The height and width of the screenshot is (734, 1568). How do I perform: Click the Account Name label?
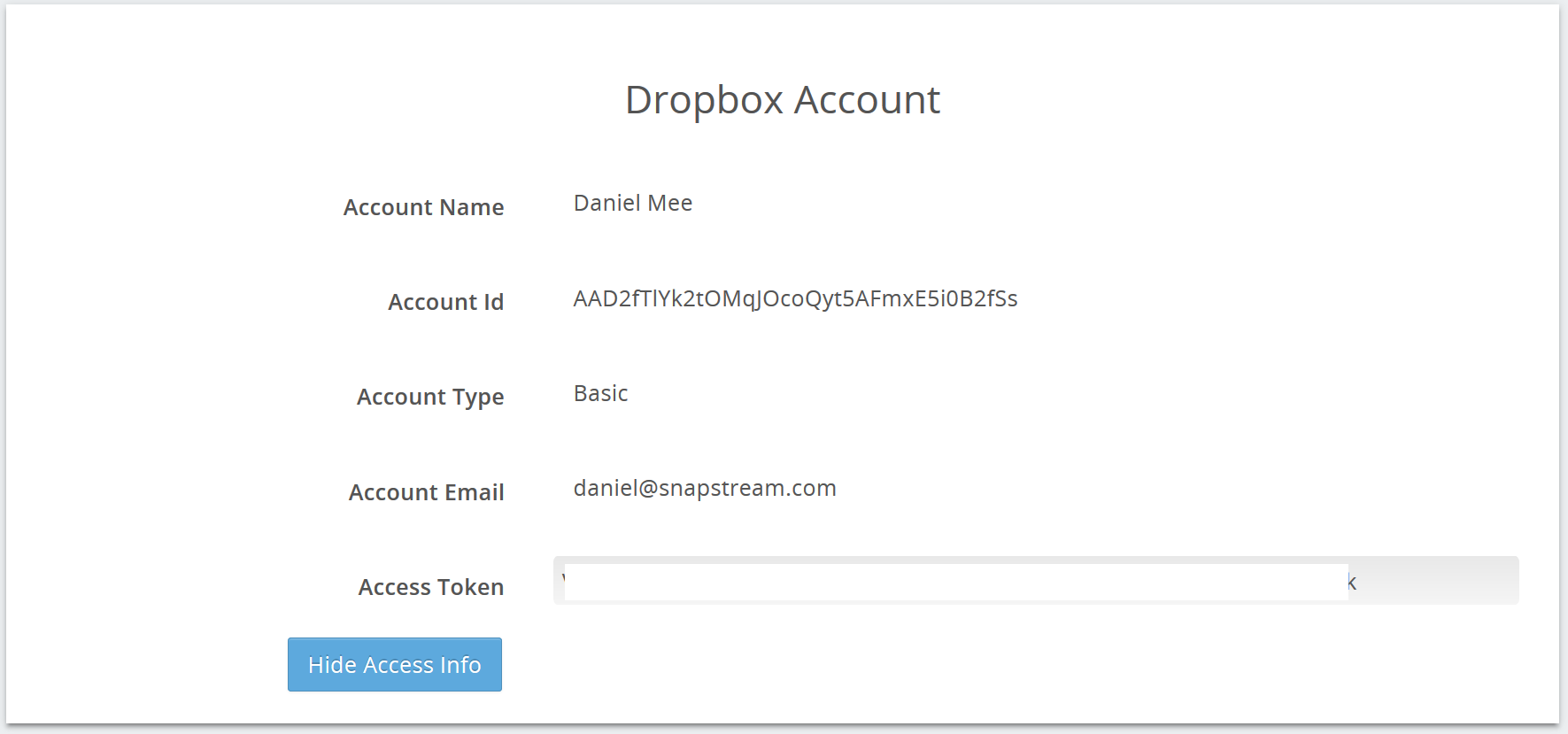424,207
